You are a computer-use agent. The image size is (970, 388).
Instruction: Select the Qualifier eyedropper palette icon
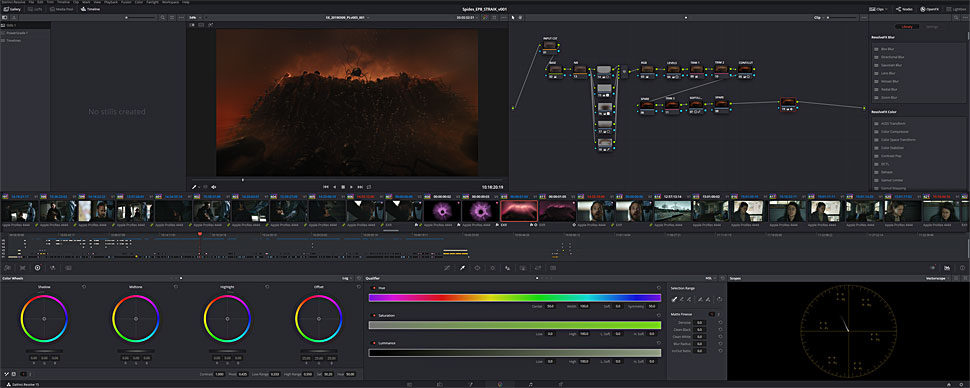click(x=461, y=268)
